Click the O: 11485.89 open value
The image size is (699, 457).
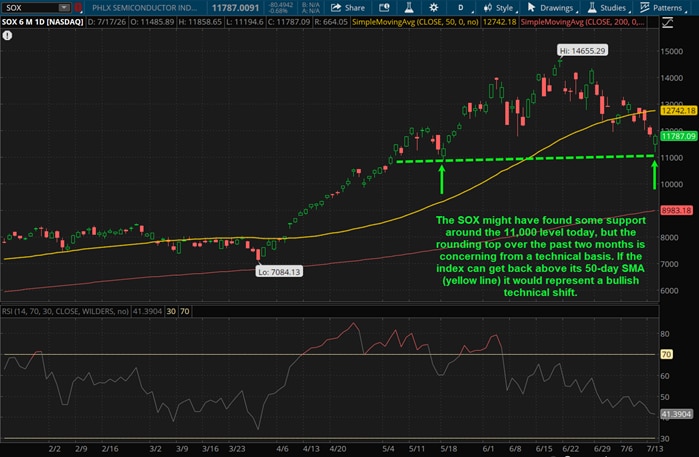[152, 22]
